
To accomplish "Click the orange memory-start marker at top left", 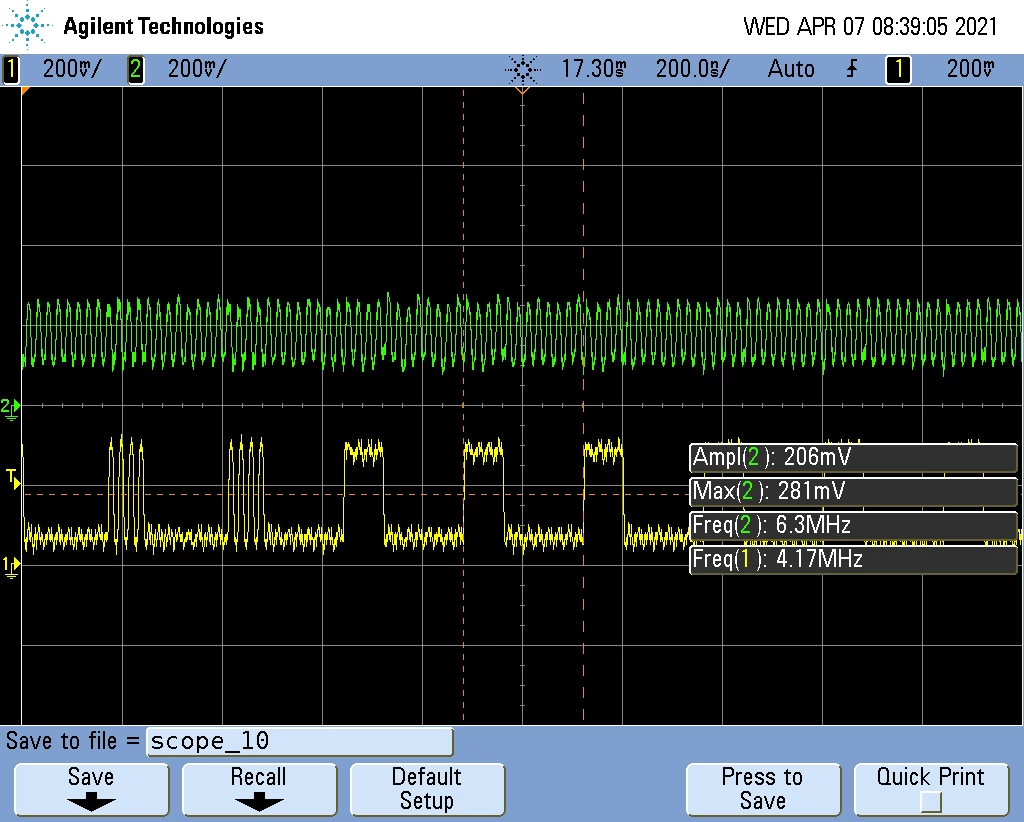I will pyautogui.click(x=26, y=91).
